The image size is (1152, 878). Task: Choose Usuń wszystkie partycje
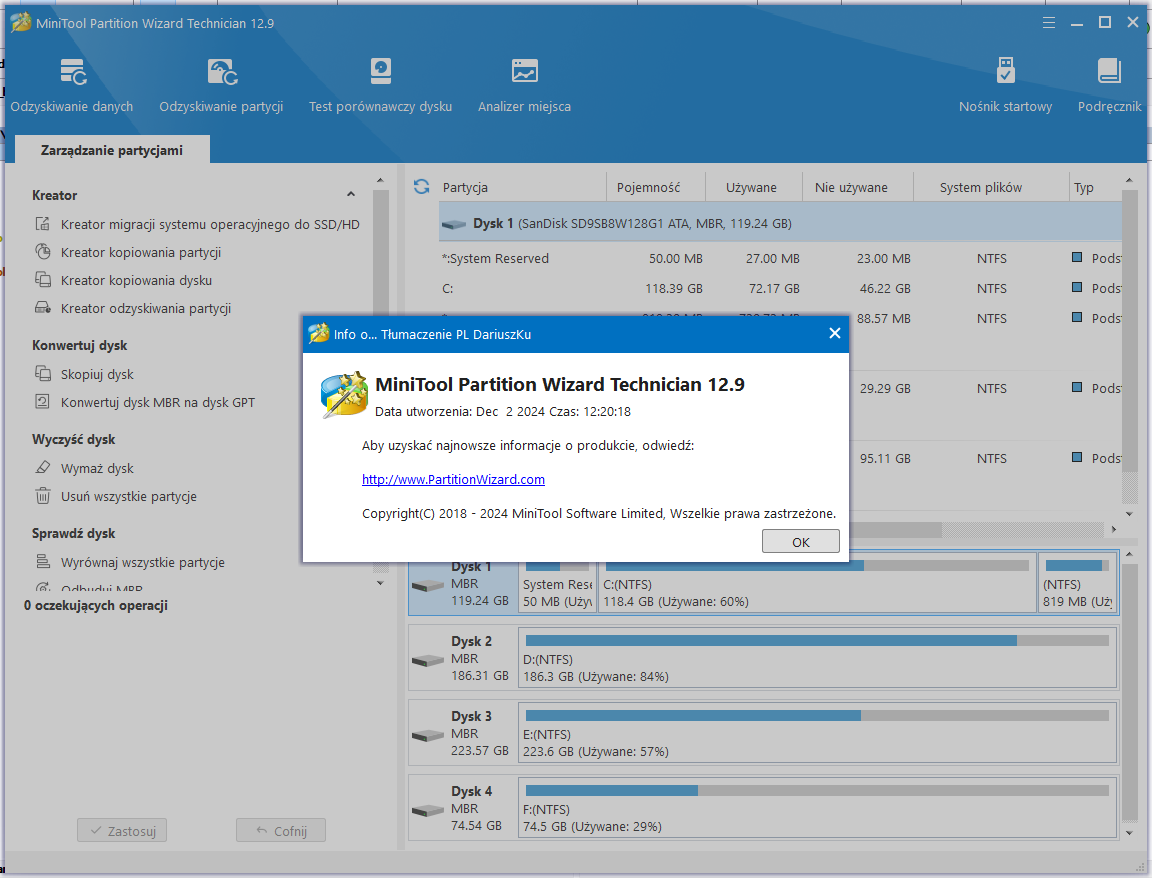(116, 496)
